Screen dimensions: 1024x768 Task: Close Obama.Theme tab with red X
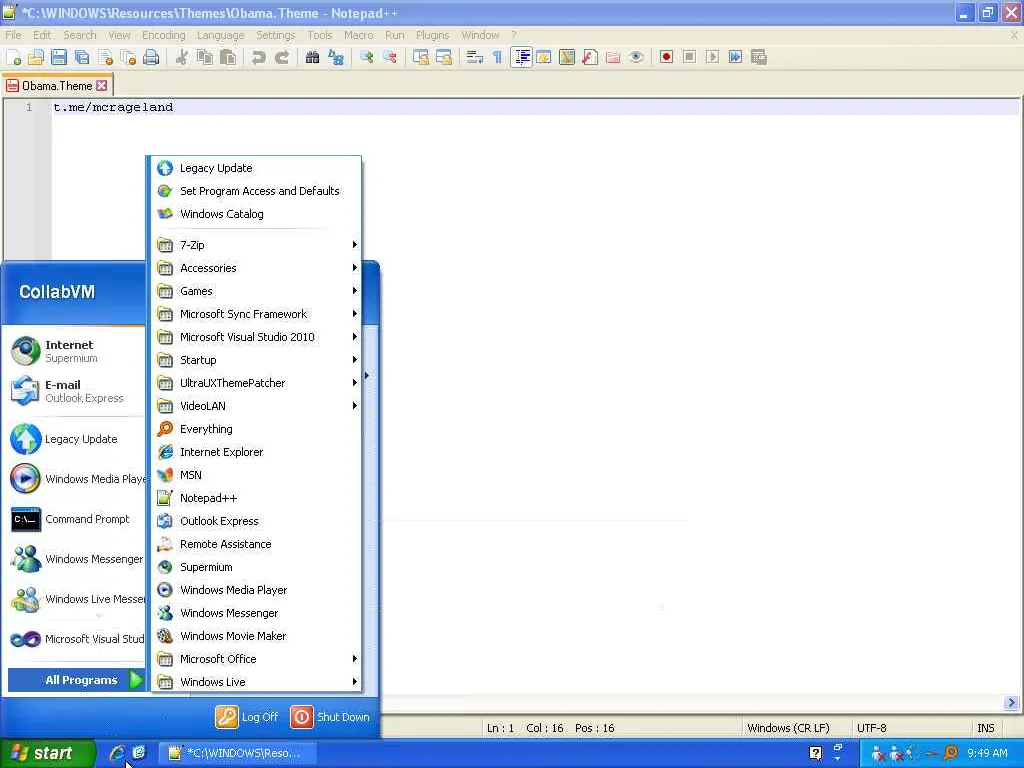[x=101, y=86]
